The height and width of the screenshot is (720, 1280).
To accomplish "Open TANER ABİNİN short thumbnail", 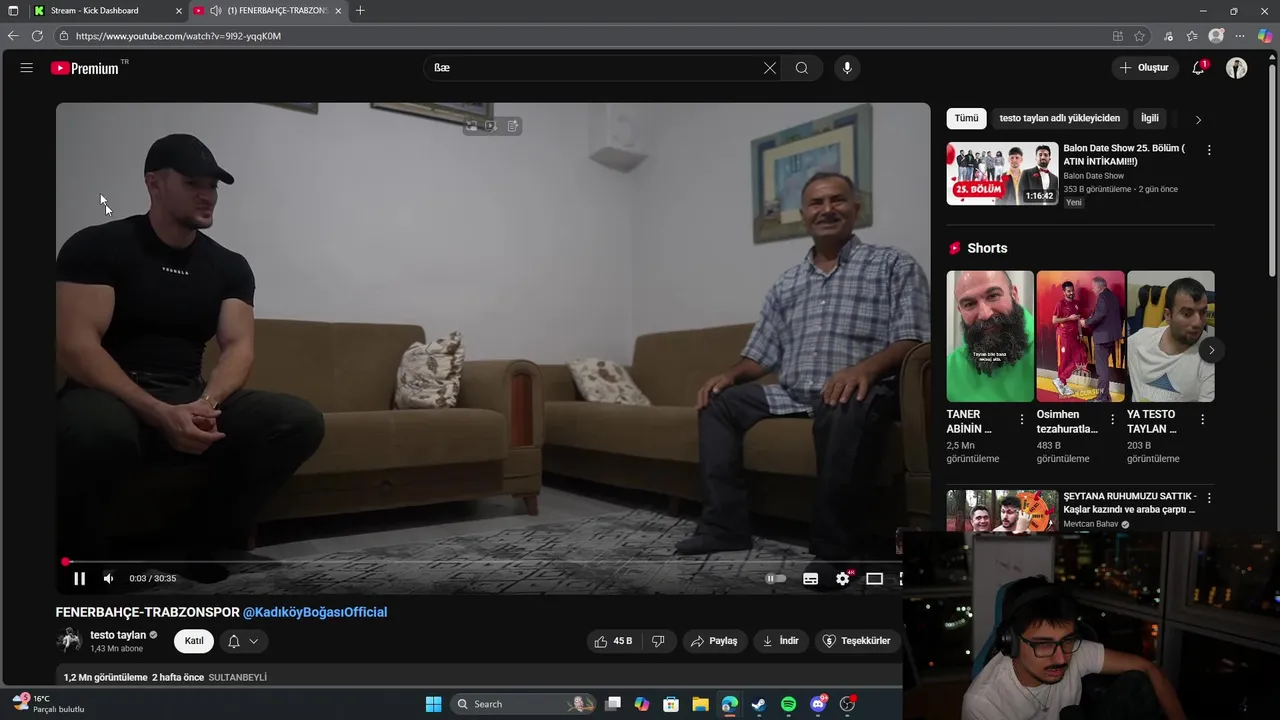I will (990, 336).
